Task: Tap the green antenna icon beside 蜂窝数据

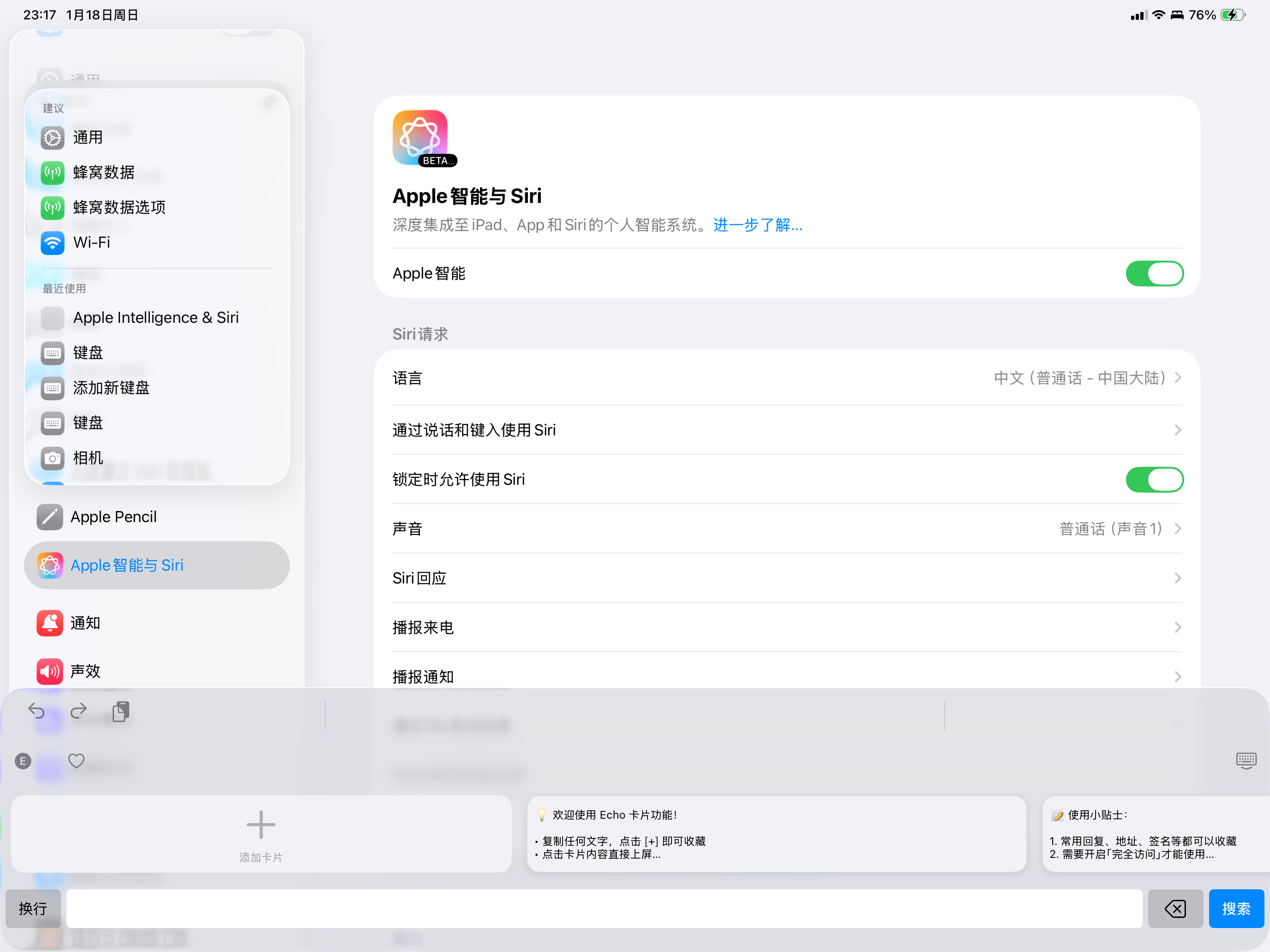Action: [x=52, y=173]
